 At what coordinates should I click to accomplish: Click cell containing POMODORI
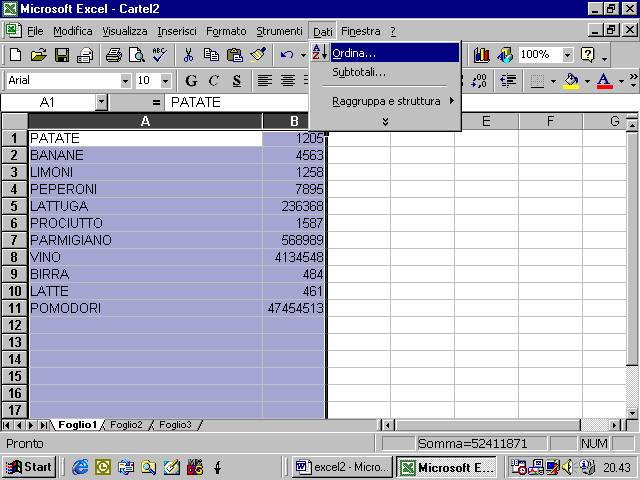pos(145,308)
